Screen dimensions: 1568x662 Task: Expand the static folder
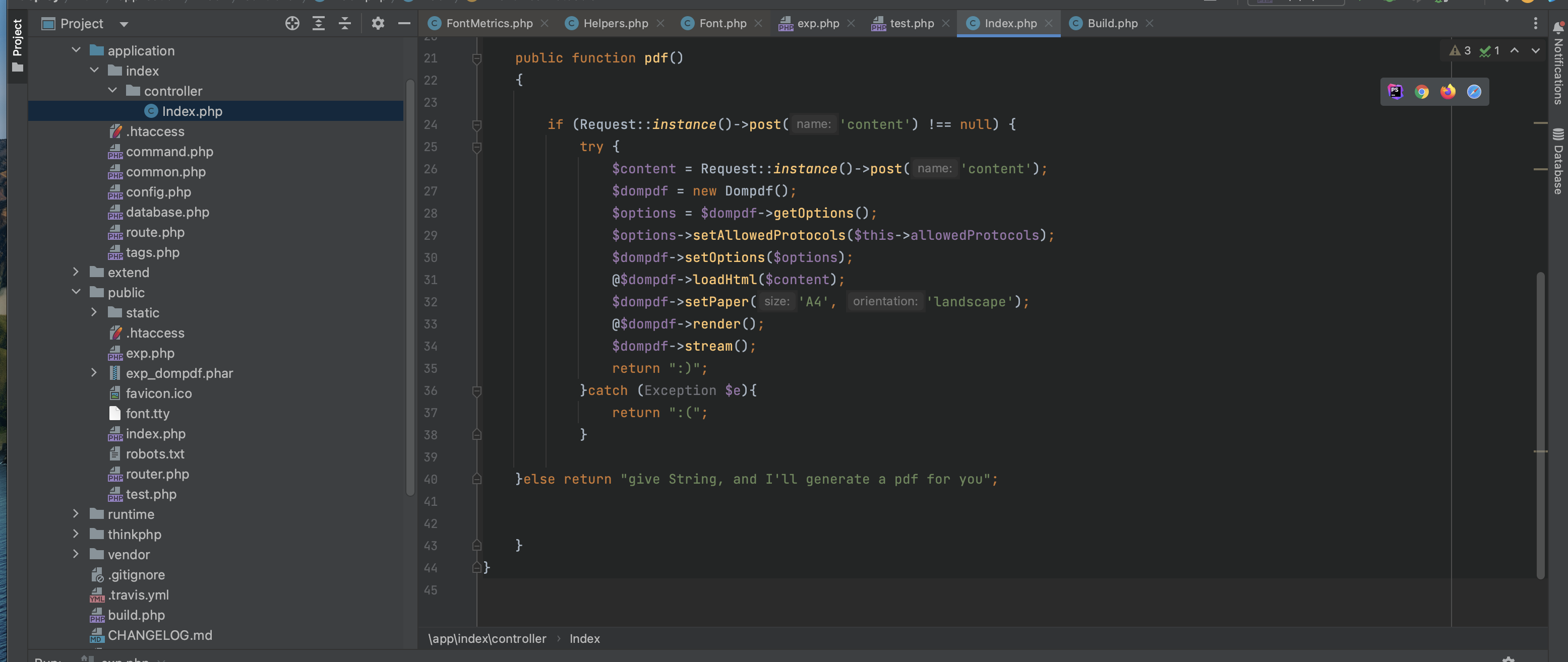(x=94, y=311)
